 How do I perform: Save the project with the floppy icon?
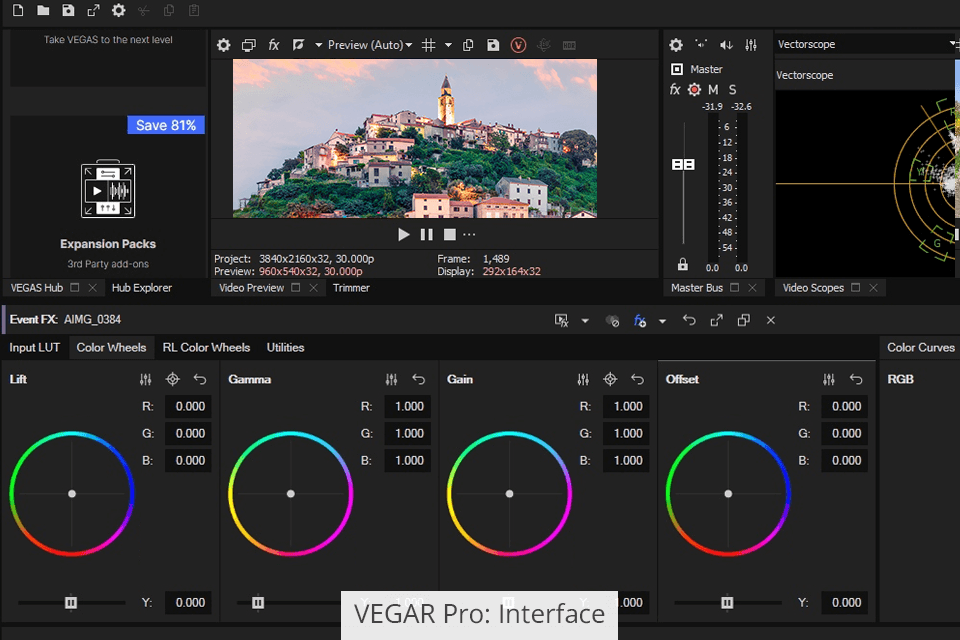point(68,10)
